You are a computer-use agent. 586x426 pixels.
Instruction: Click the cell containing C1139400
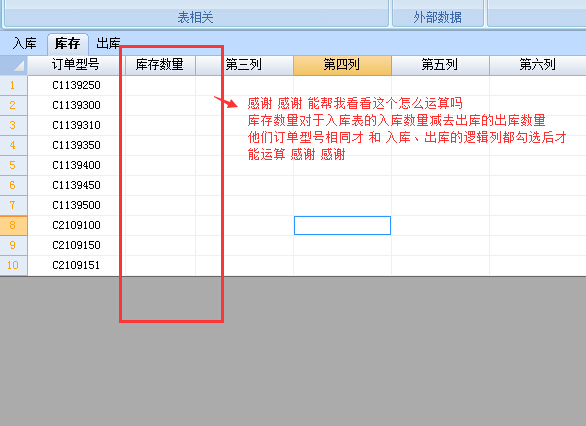[x=76, y=165]
